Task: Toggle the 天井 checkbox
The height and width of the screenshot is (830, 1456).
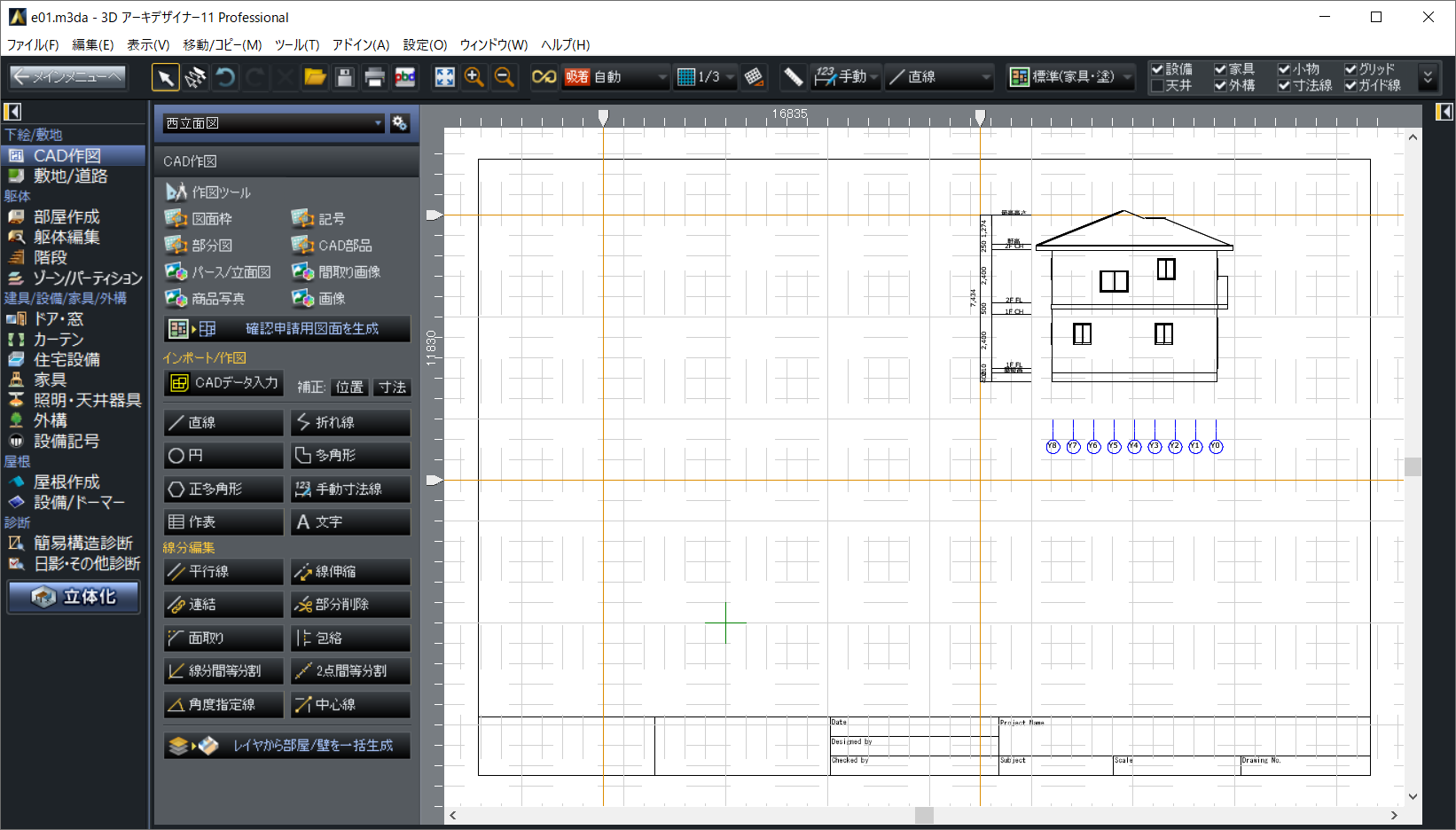Action: tap(1157, 86)
